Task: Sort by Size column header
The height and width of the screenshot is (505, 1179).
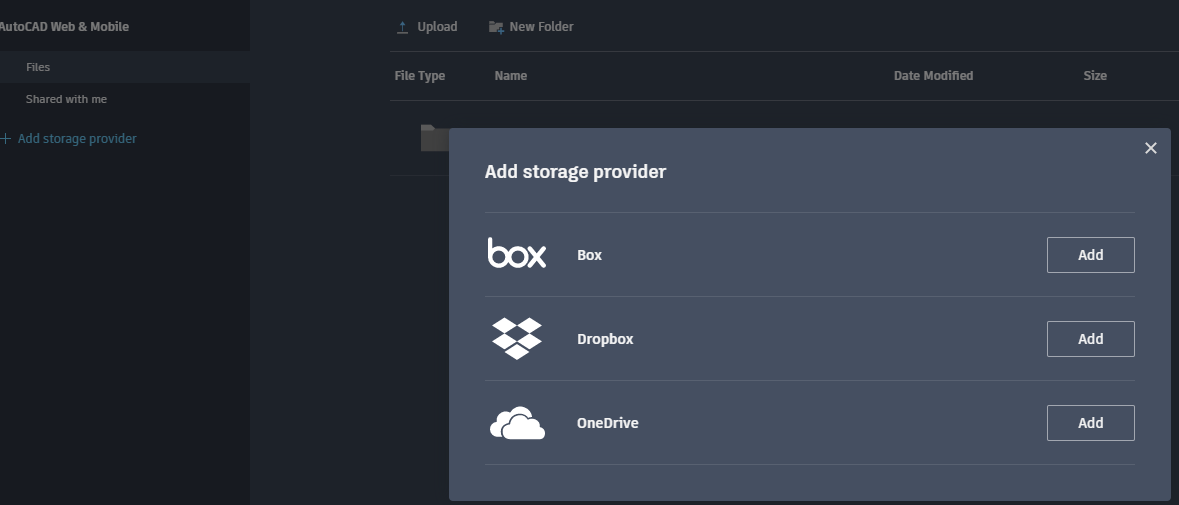Action: pyautogui.click(x=1095, y=76)
